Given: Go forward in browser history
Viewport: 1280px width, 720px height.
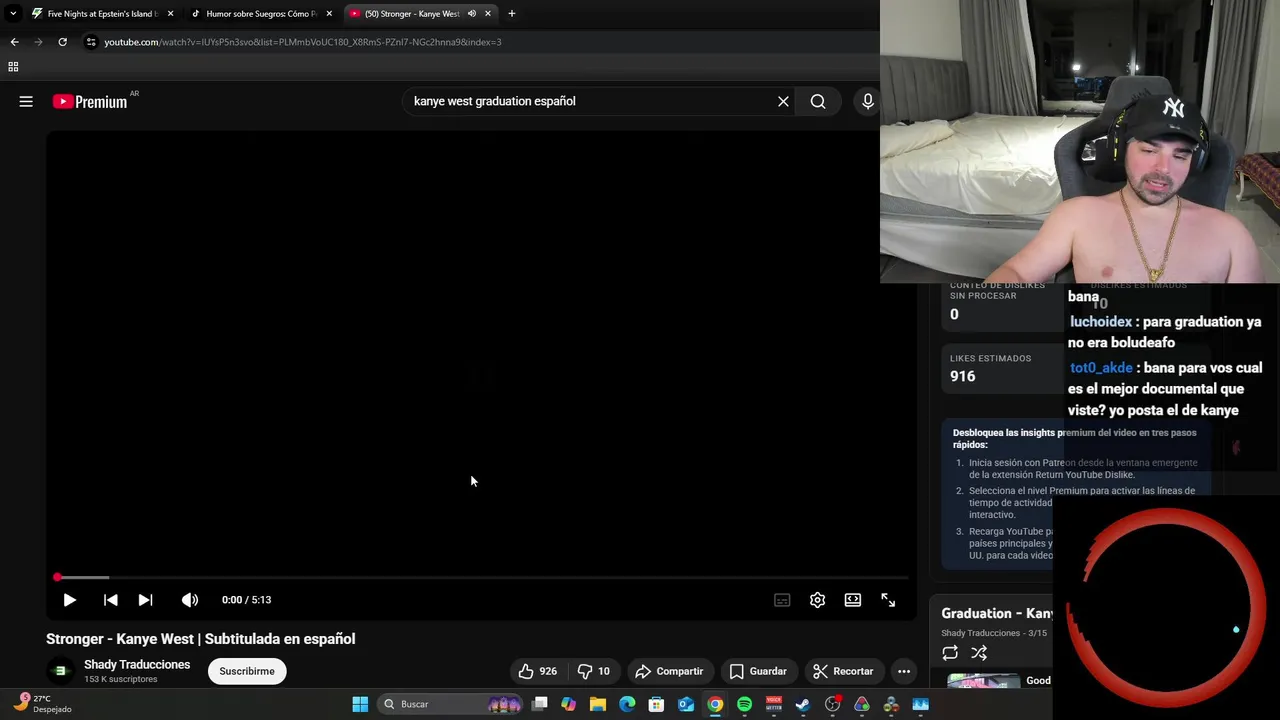Looking at the screenshot, I should (38, 42).
